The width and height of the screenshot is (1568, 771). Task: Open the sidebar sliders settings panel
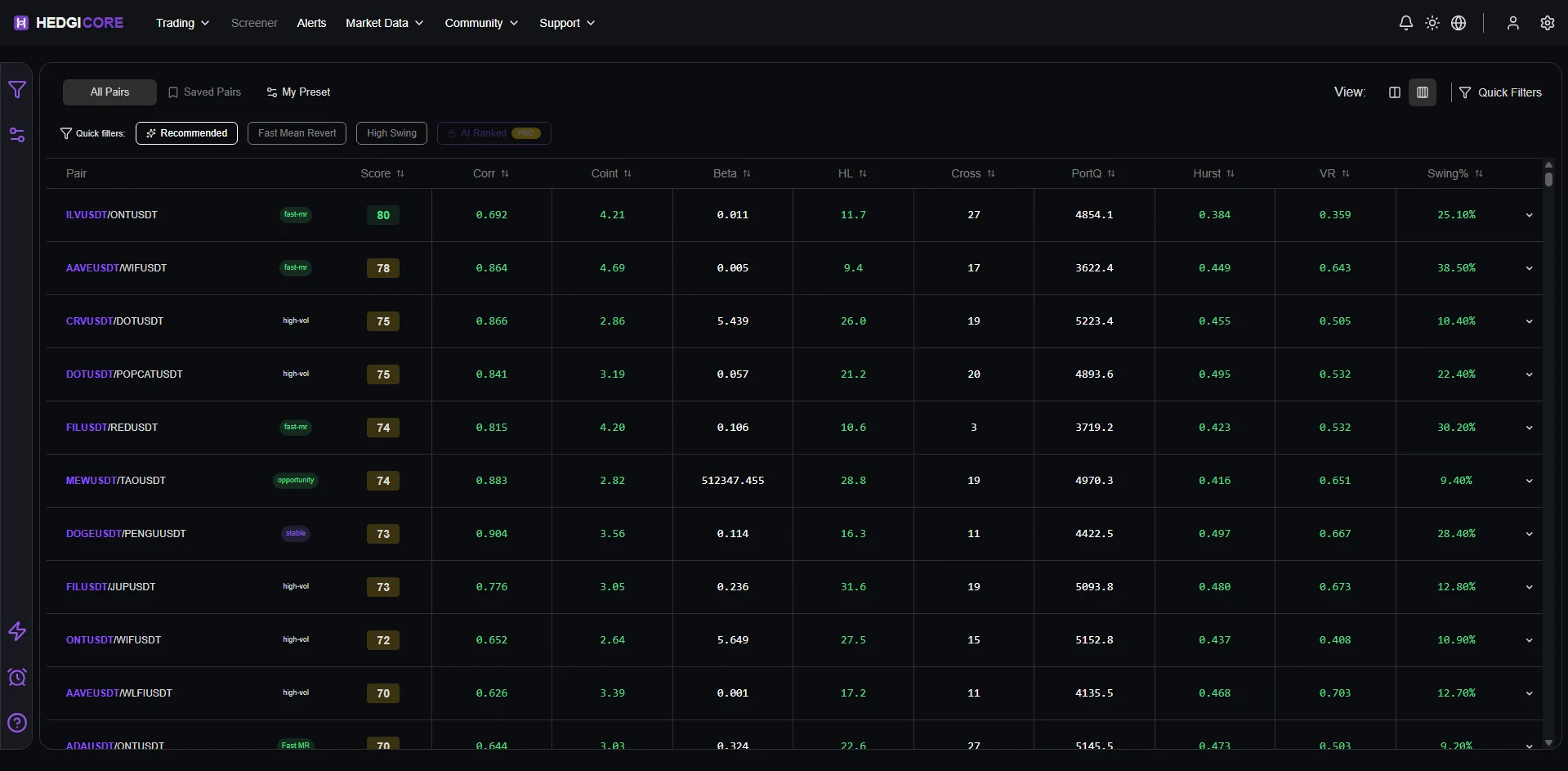17,135
